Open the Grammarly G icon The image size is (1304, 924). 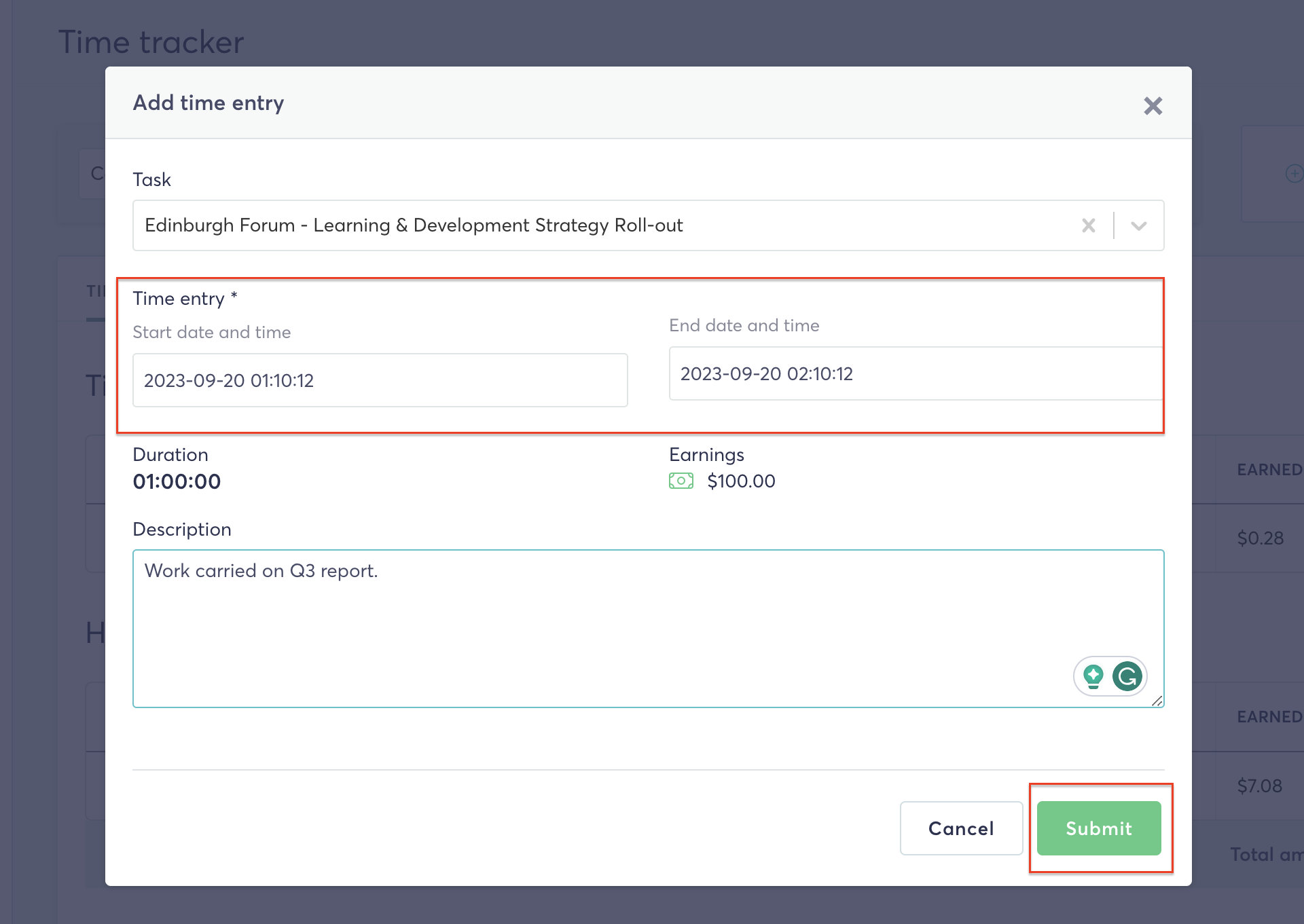[1127, 676]
